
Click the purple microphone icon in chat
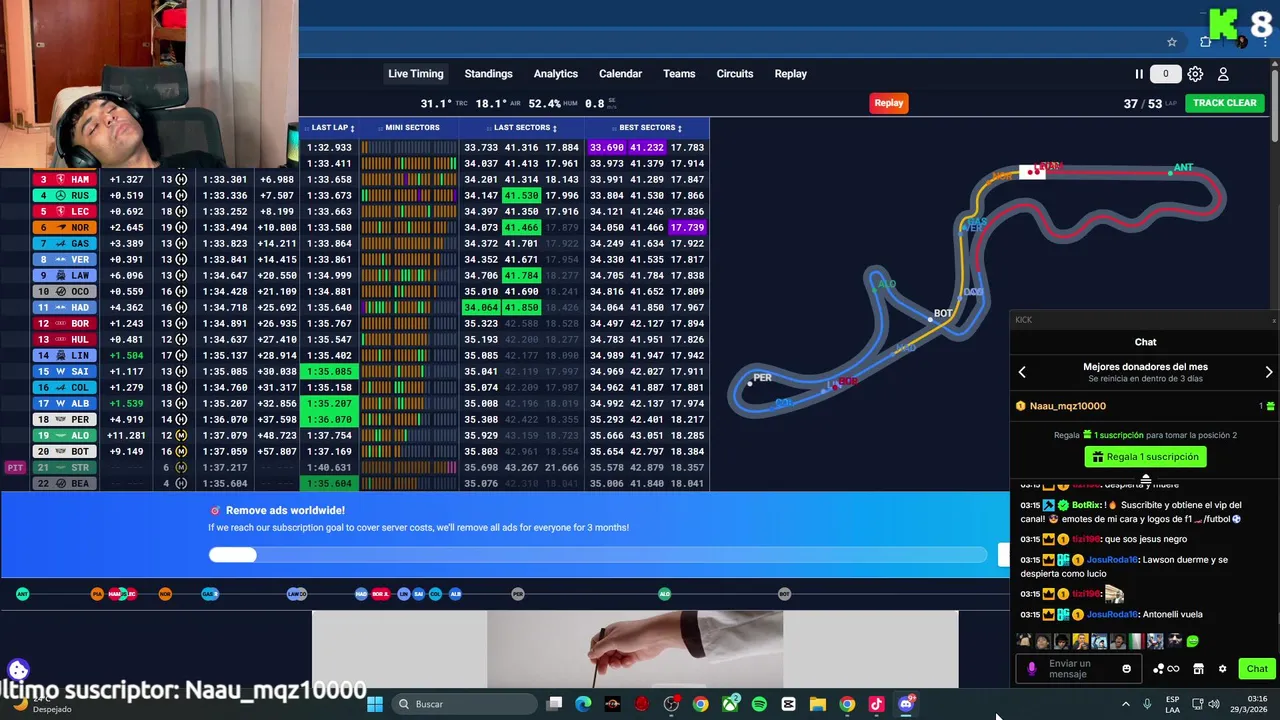click(x=1032, y=669)
